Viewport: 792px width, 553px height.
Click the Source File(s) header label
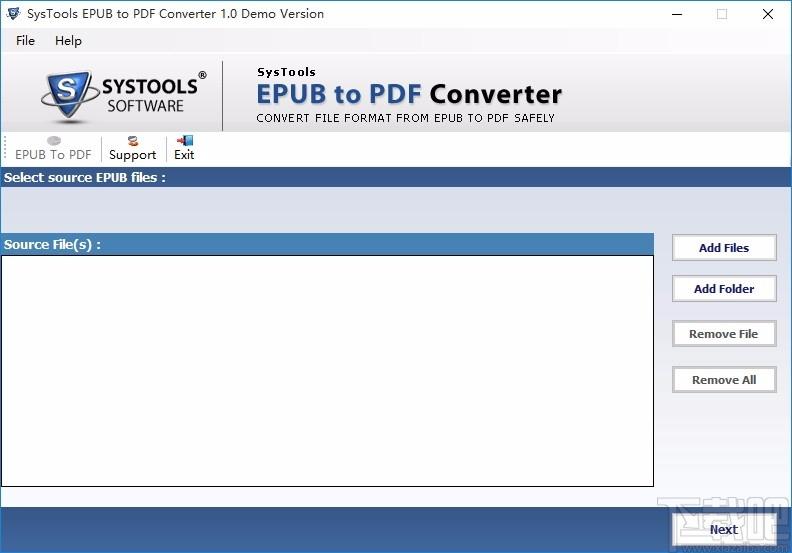click(53, 244)
